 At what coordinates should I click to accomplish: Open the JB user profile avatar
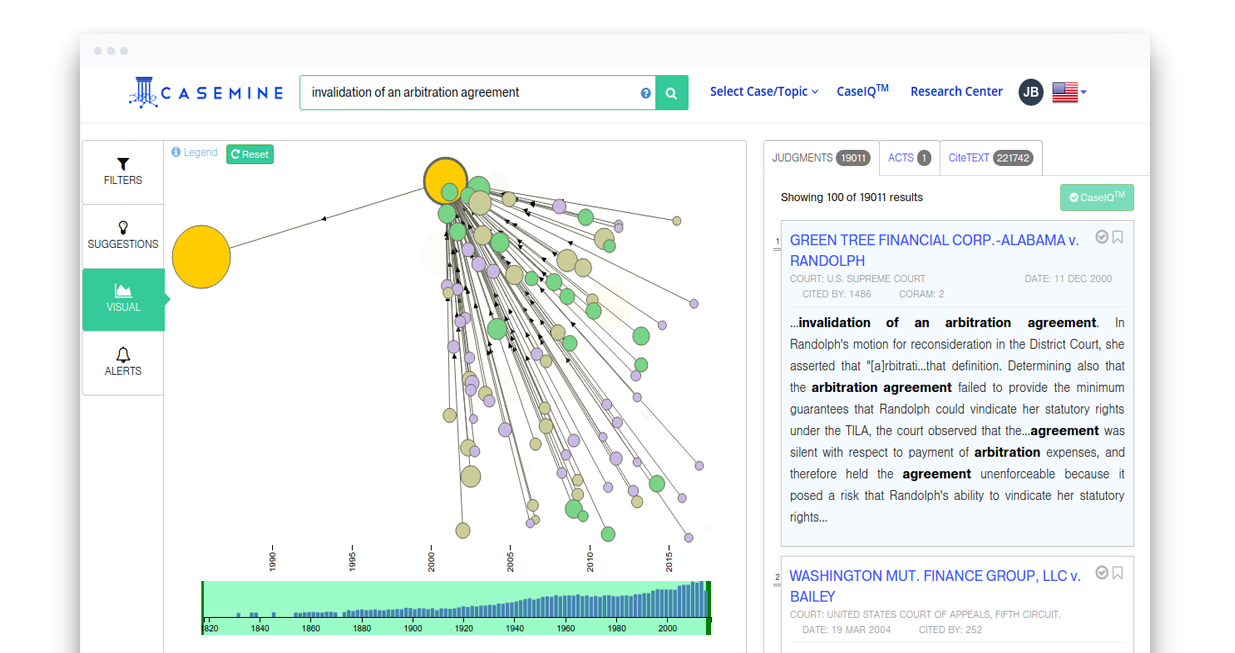tap(1031, 92)
